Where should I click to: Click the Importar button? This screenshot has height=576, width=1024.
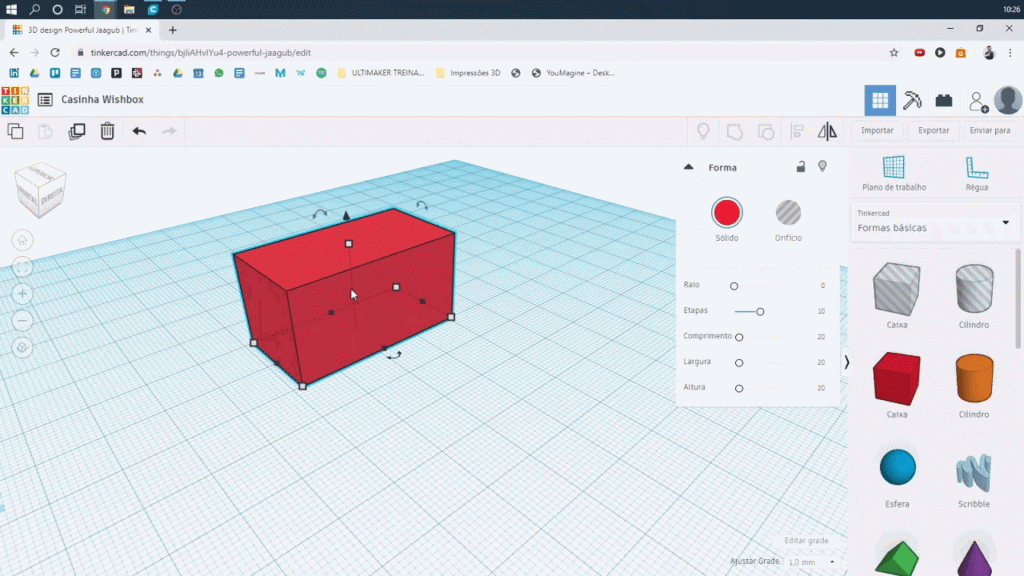point(877,131)
